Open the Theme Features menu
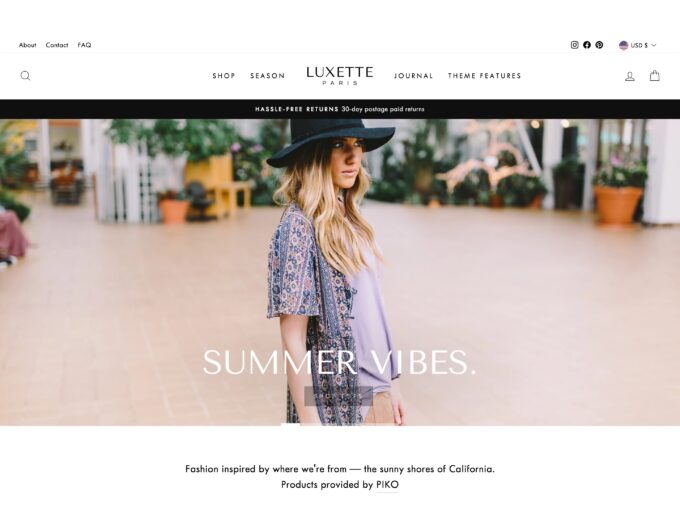The height and width of the screenshot is (510, 680). [x=484, y=76]
